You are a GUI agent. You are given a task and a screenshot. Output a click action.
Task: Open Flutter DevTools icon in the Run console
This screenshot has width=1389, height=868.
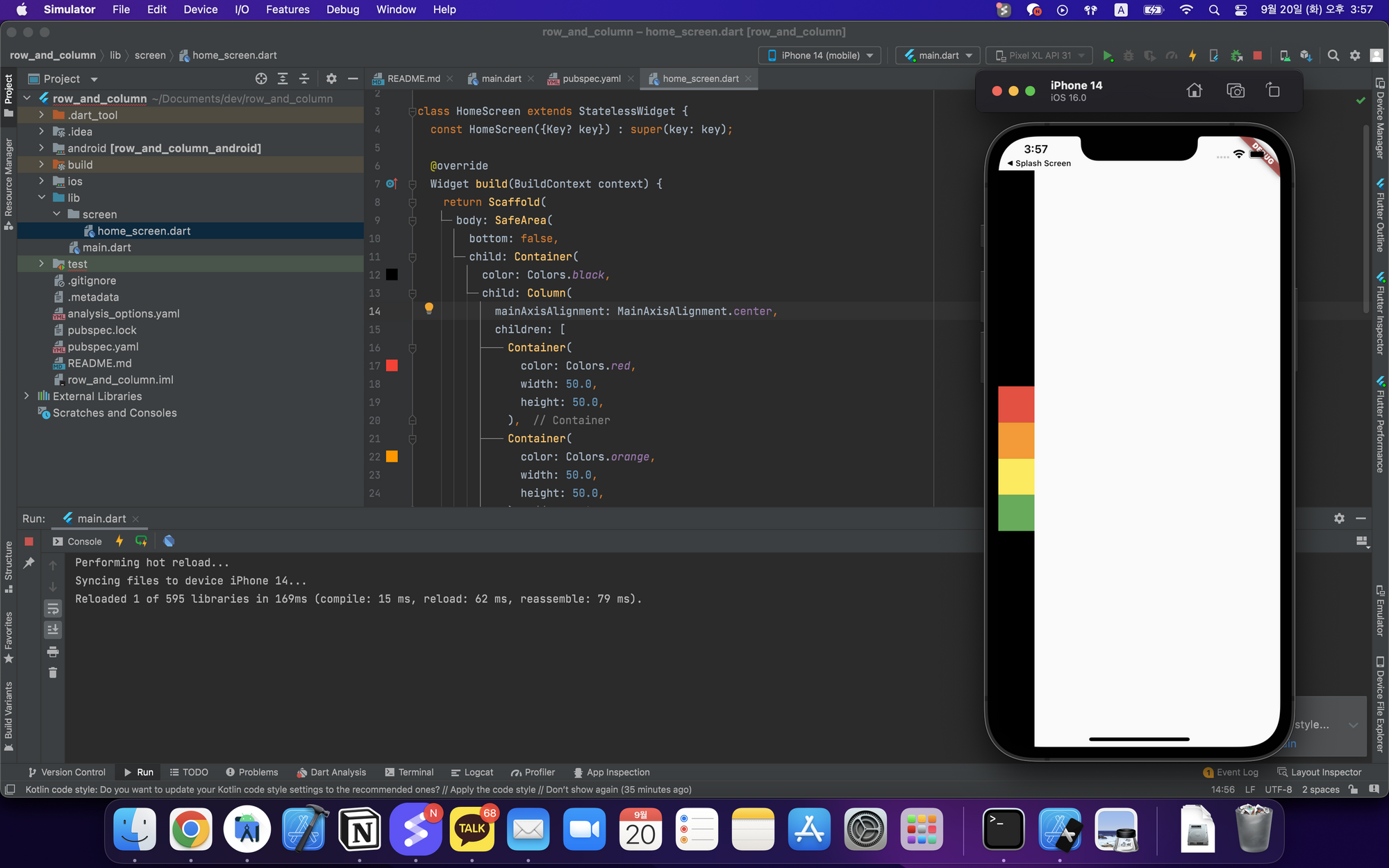coord(169,541)
